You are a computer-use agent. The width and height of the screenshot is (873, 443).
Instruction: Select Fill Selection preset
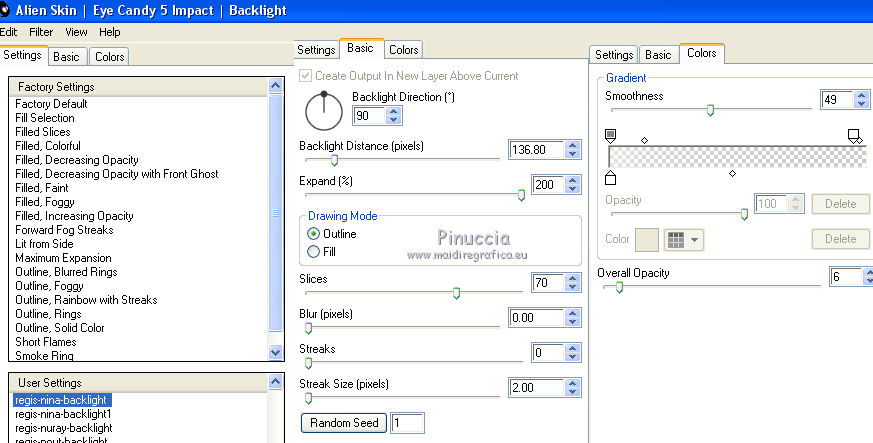coord(45,118)
